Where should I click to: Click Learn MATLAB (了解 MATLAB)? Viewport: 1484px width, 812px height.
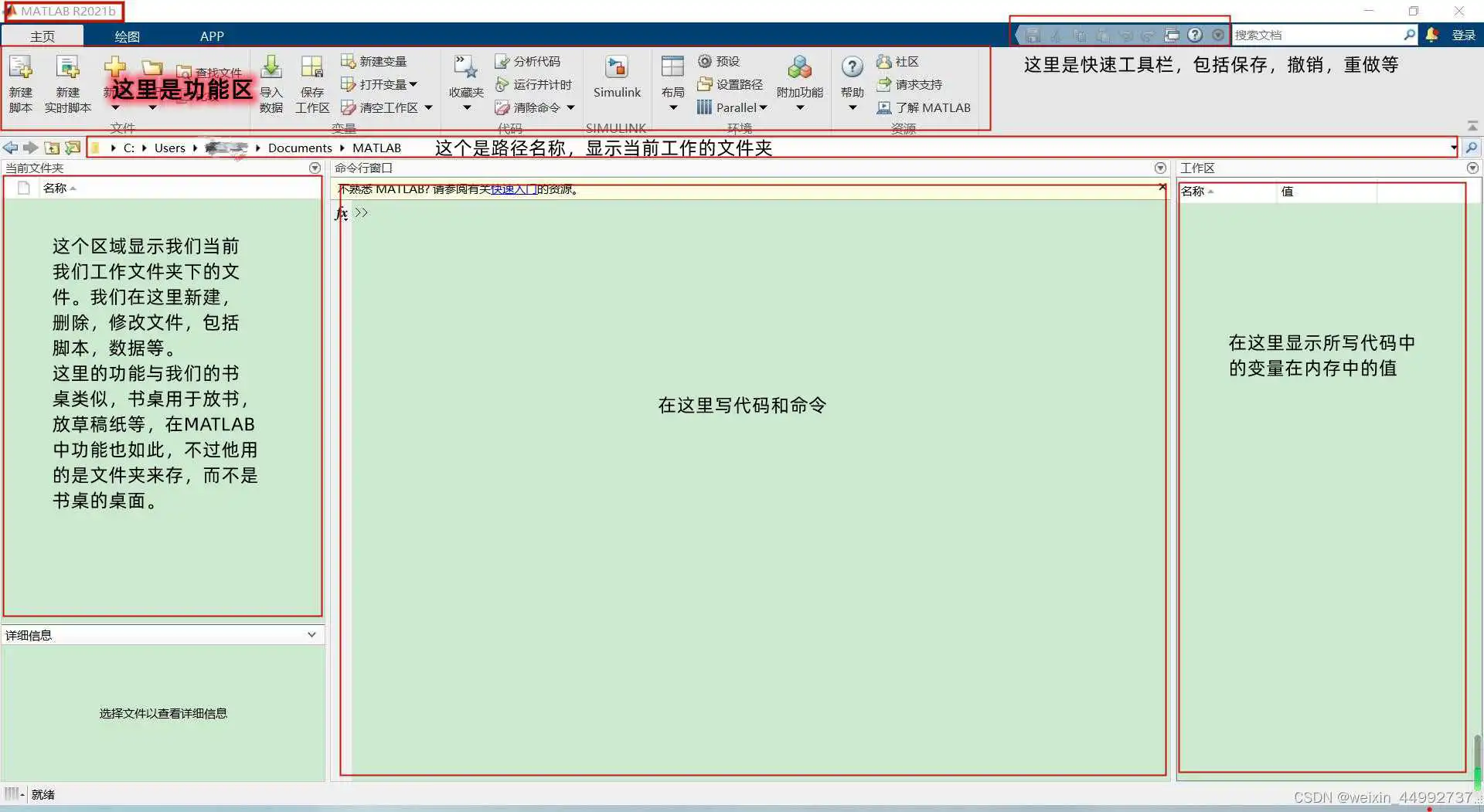(924, 107)
